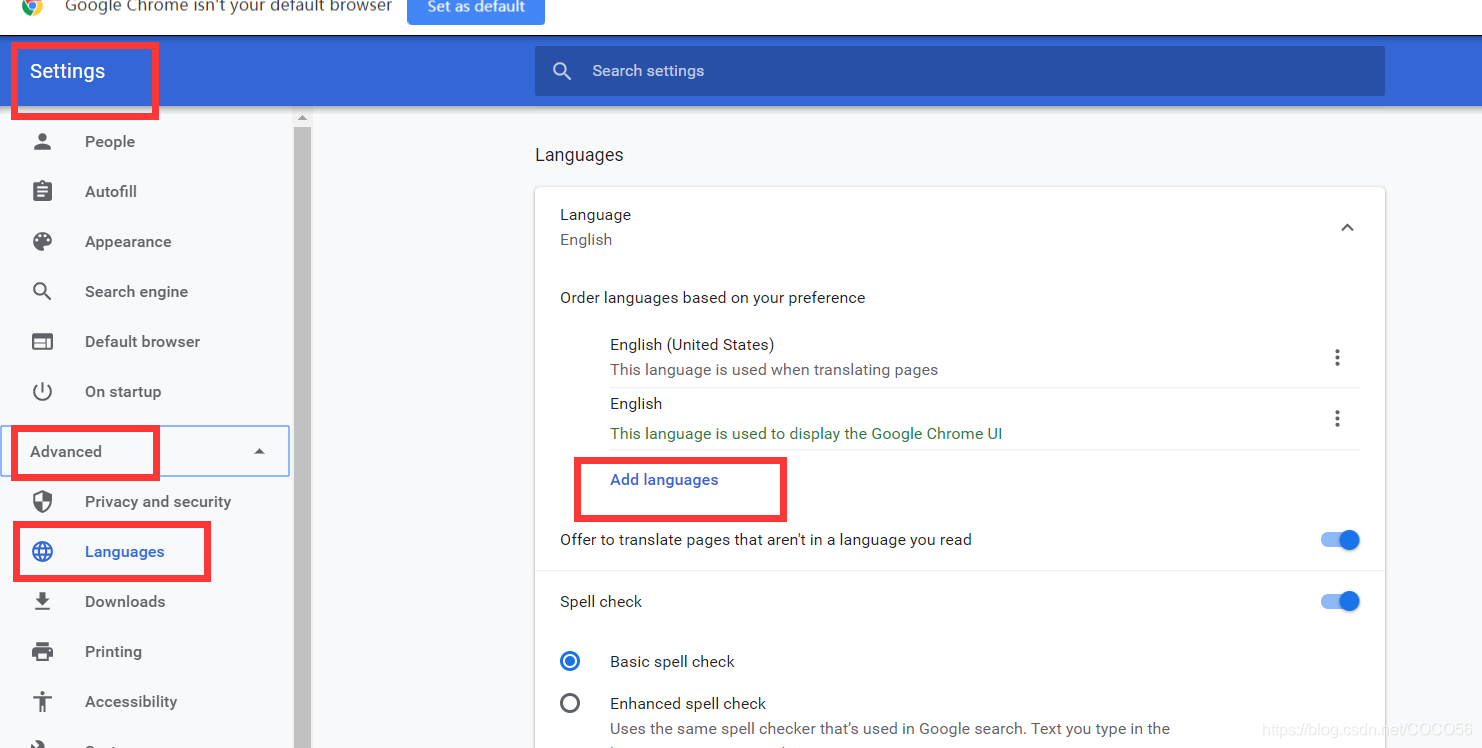Screen dimensions: 1482x748
Task: Click the Search engine magnifier icon
Action: pyautogui.click(x=42, y=291)
